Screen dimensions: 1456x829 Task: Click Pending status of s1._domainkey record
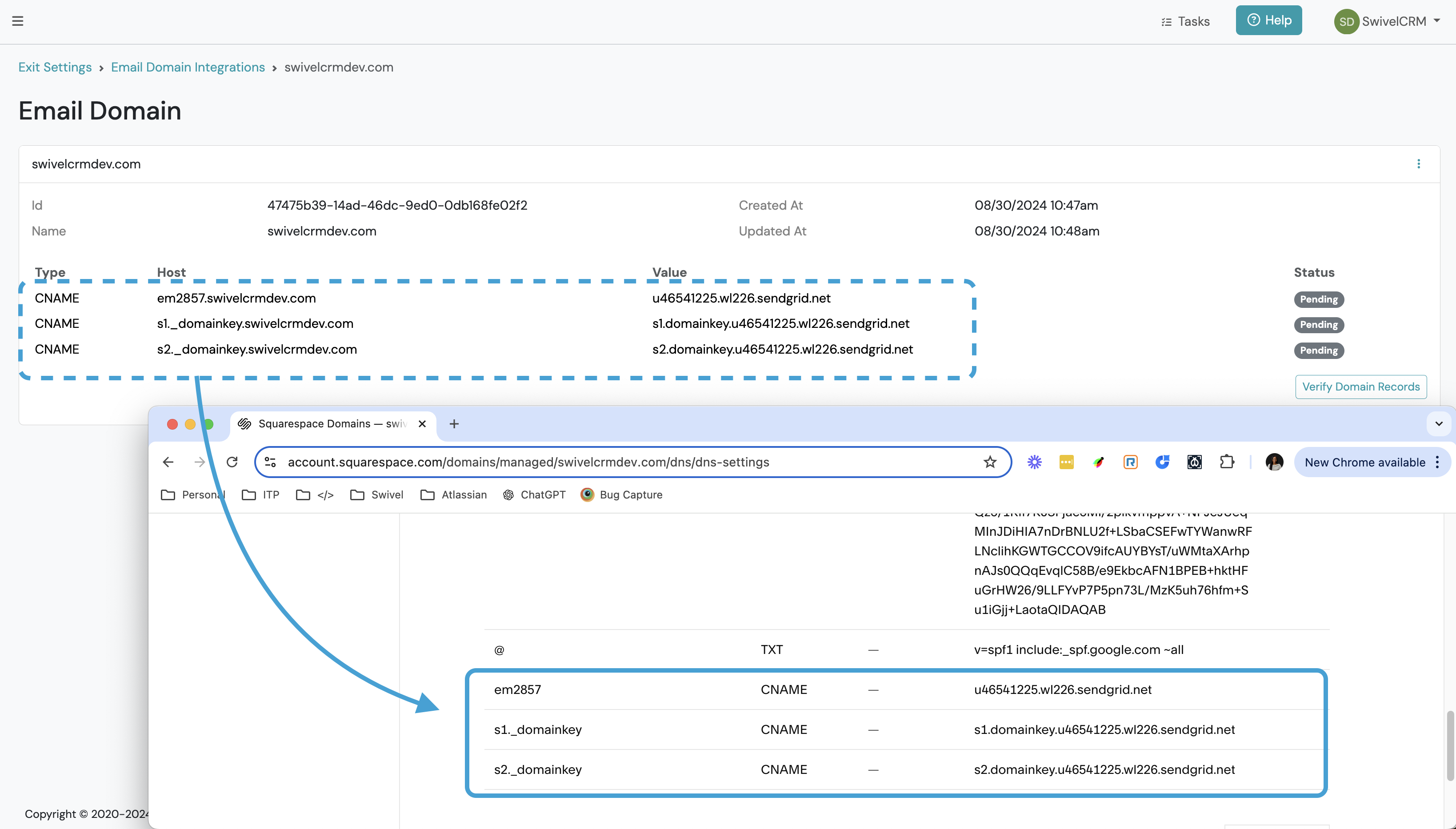(1319, 325)
